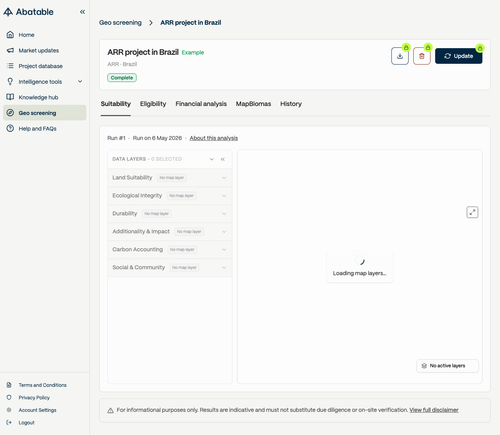Click the No active layers button

point(447,366)
